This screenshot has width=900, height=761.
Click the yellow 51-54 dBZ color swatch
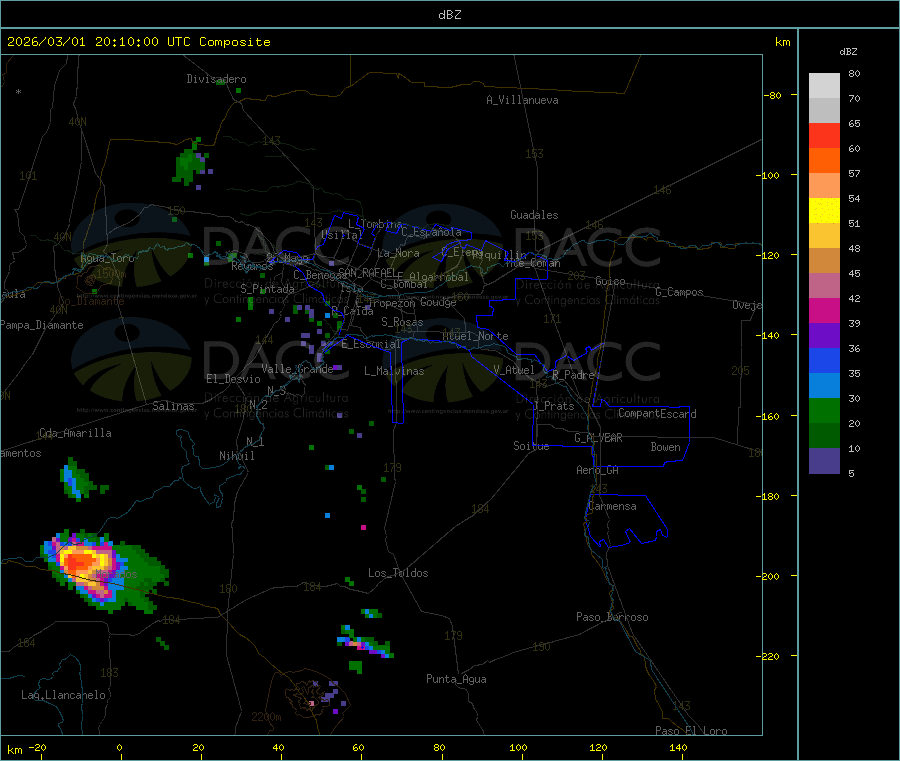pyautogui.click(x=824, y=211)
